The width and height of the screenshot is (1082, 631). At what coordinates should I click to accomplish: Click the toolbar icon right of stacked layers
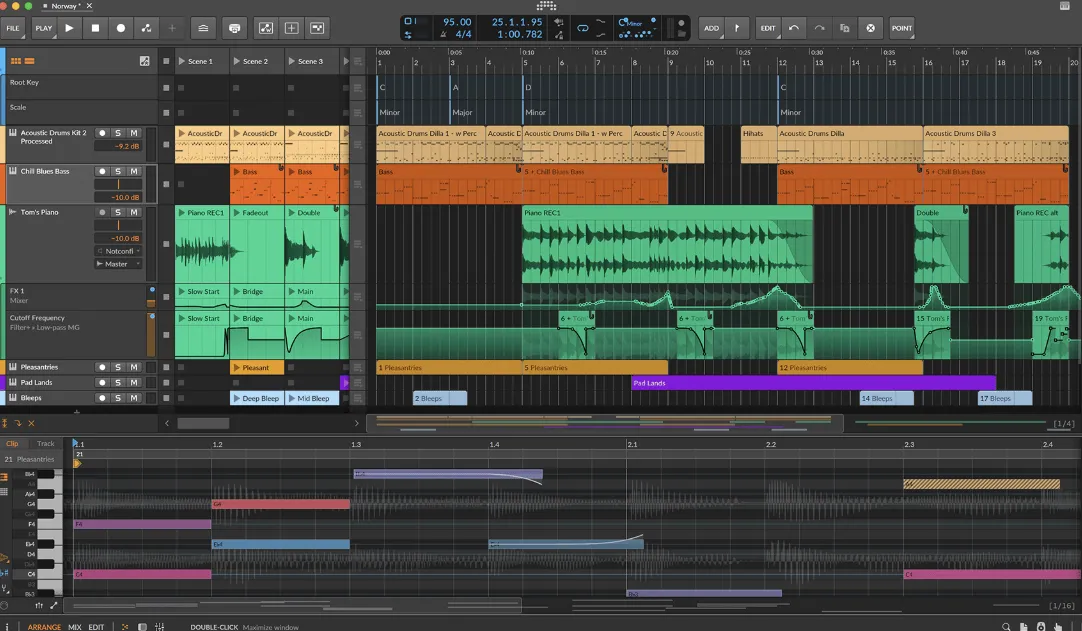pos(235,28)
